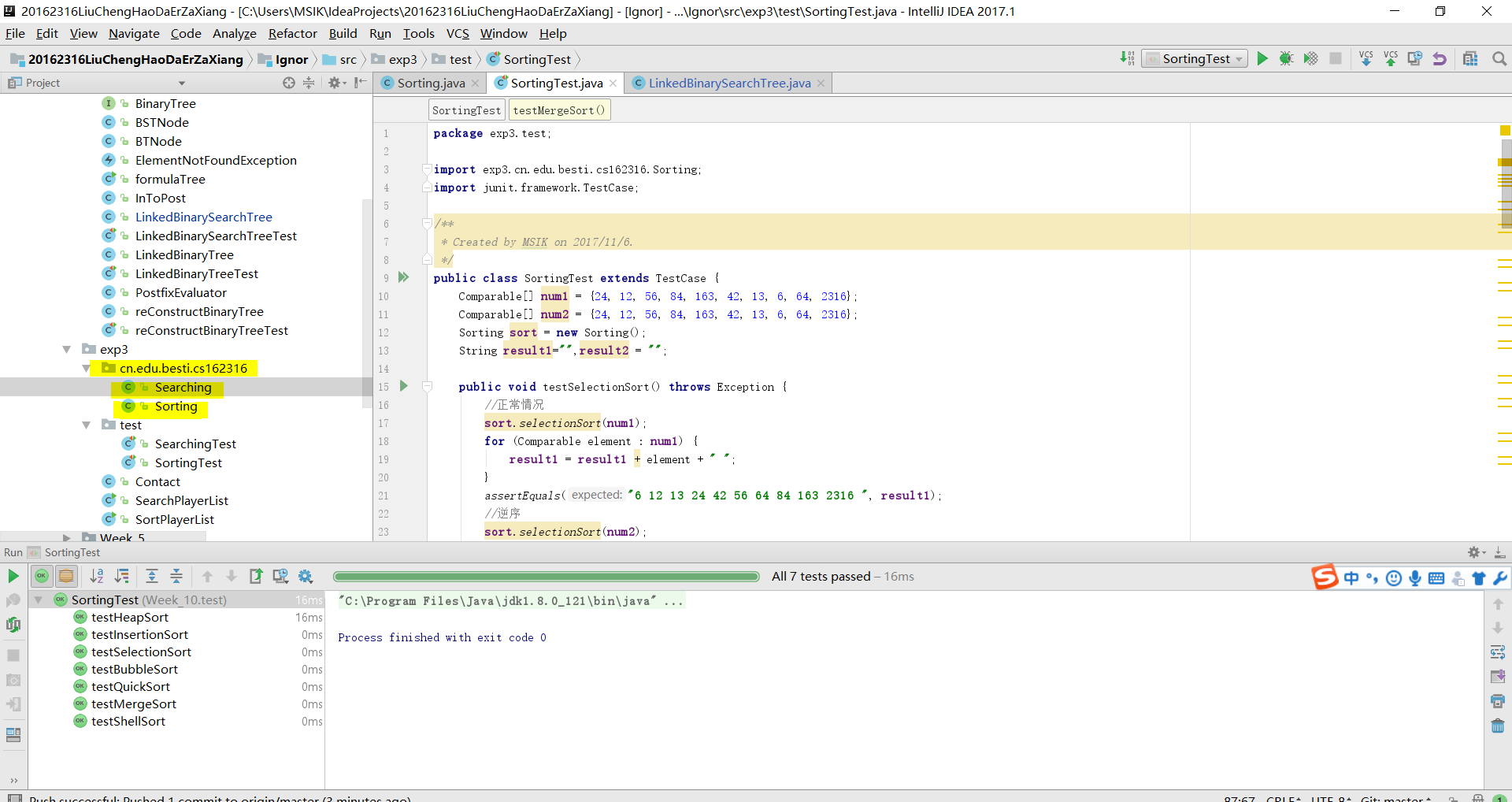
Task: Fold testSelectionSort method at line 15
Action: (427, 386)
